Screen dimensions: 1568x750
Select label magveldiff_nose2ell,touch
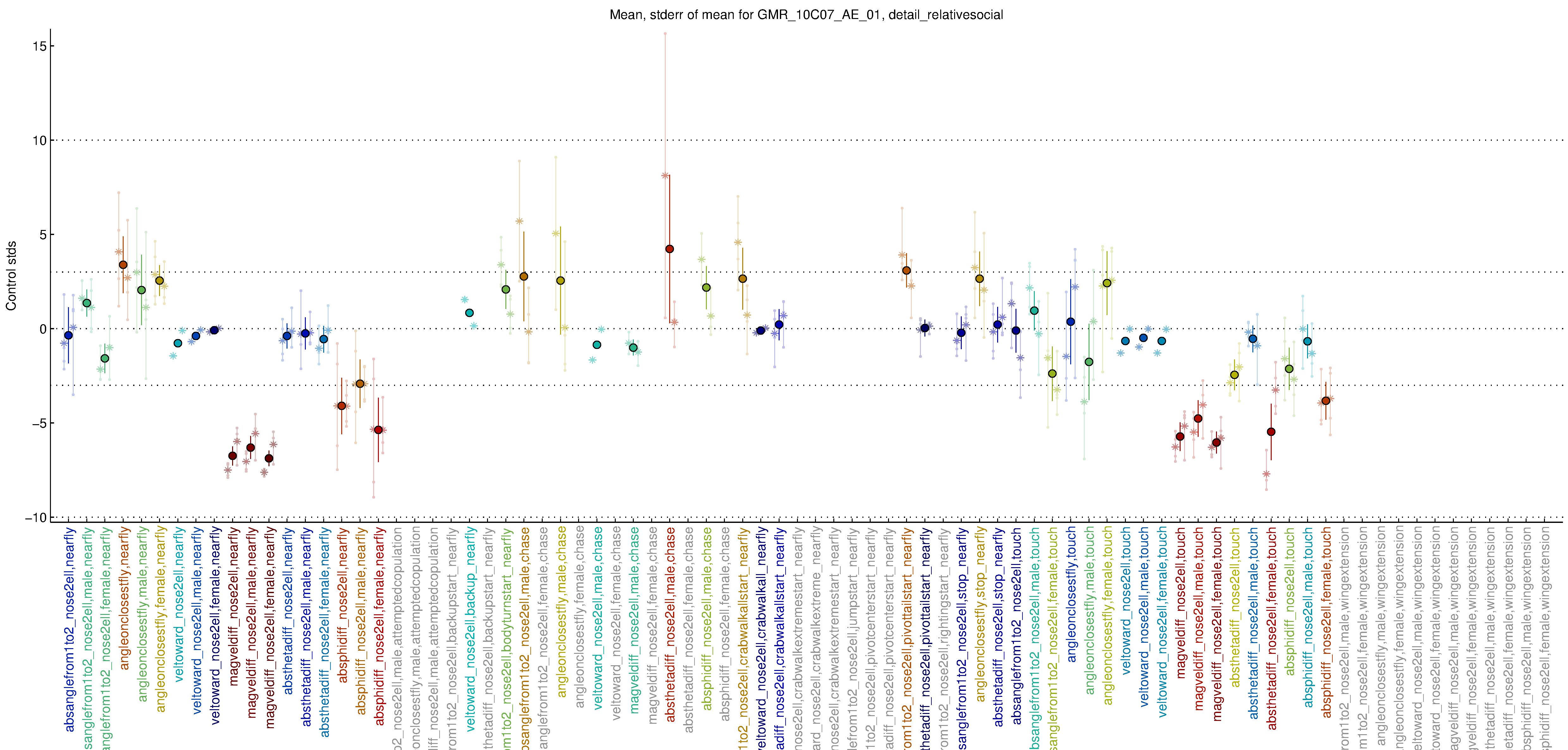1182,602
